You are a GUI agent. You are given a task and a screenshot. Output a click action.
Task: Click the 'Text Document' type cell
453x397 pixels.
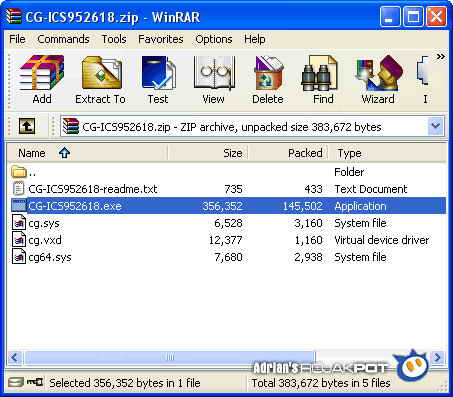point(371,189)
